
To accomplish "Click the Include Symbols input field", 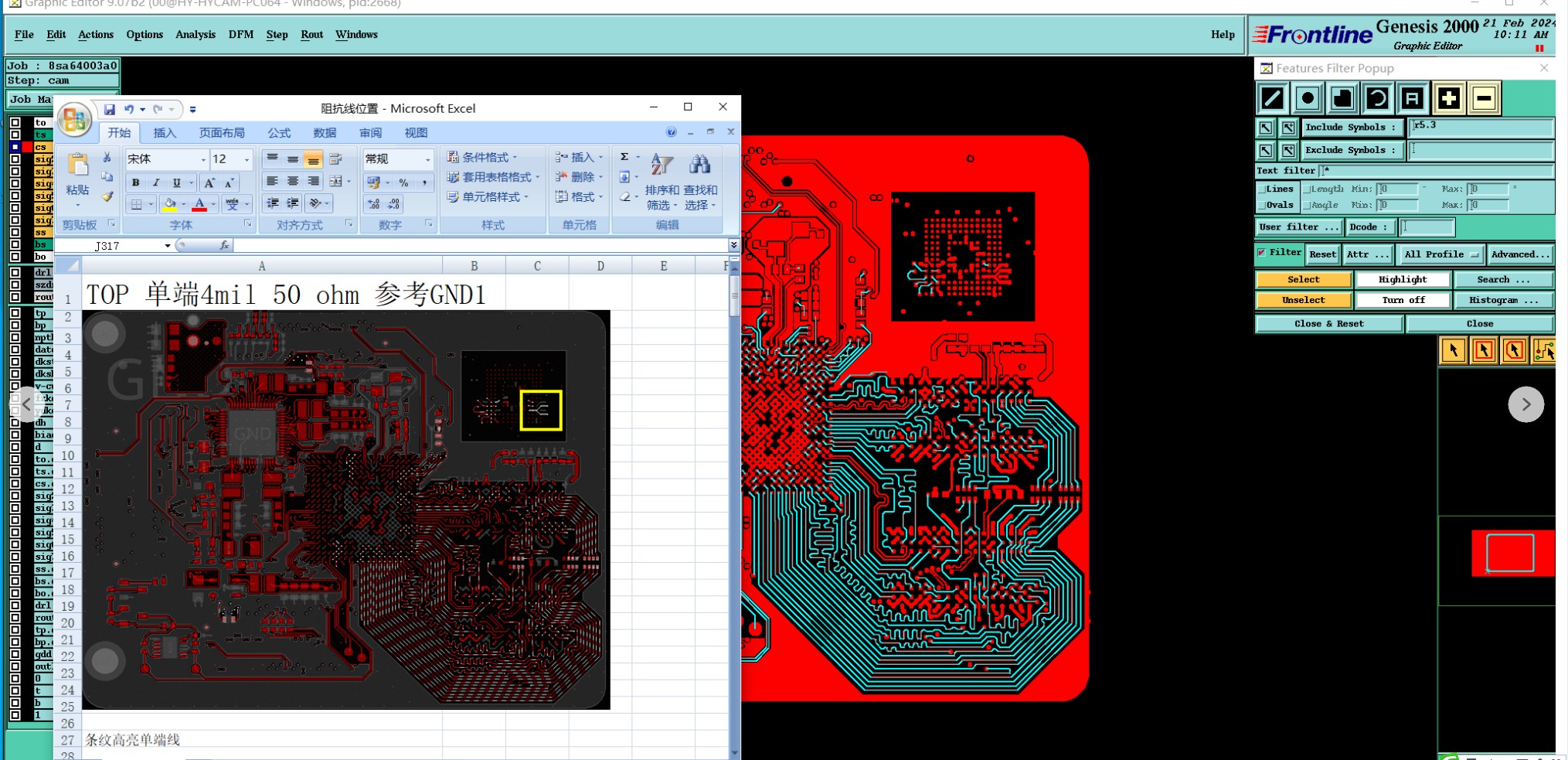I will [1481, 127].
